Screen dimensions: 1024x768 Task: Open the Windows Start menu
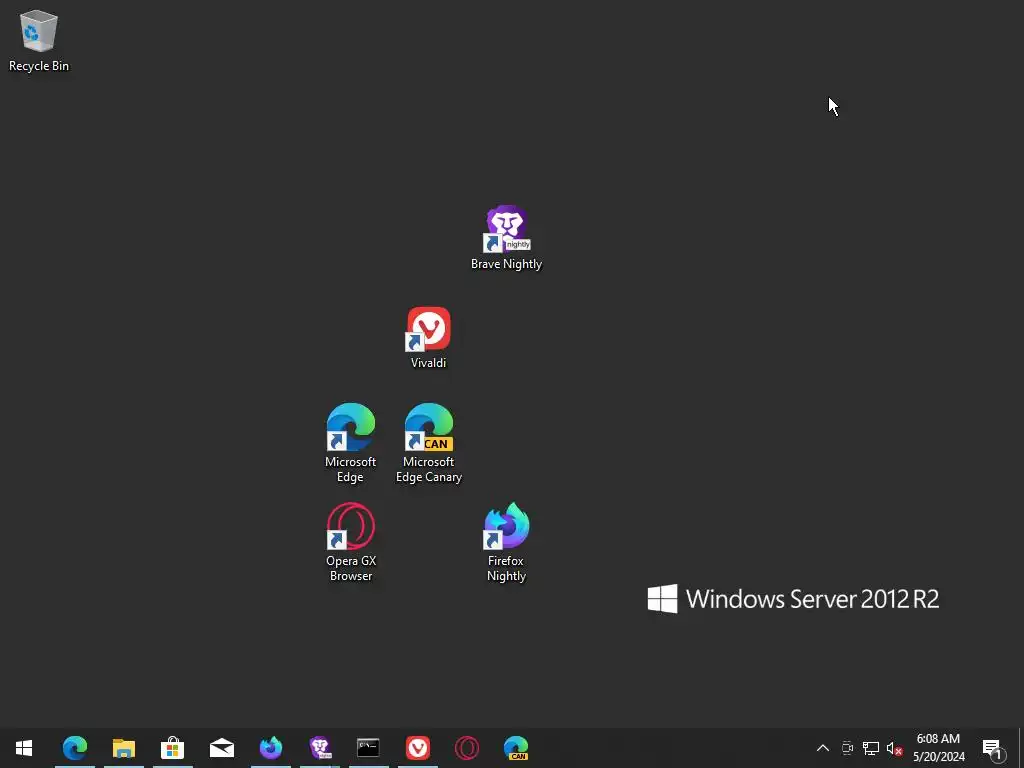pos(24,748)
